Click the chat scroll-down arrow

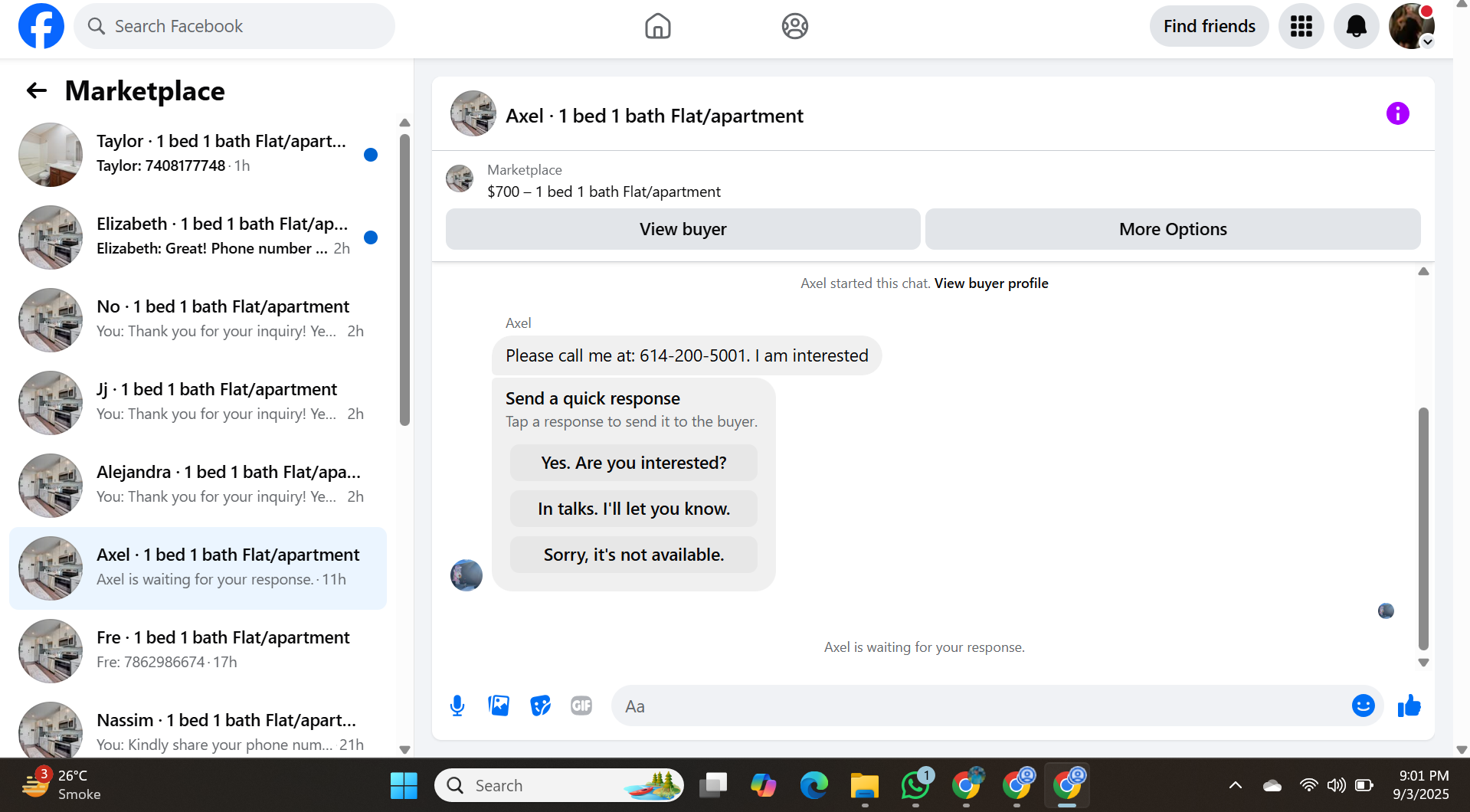(1423, 663)
